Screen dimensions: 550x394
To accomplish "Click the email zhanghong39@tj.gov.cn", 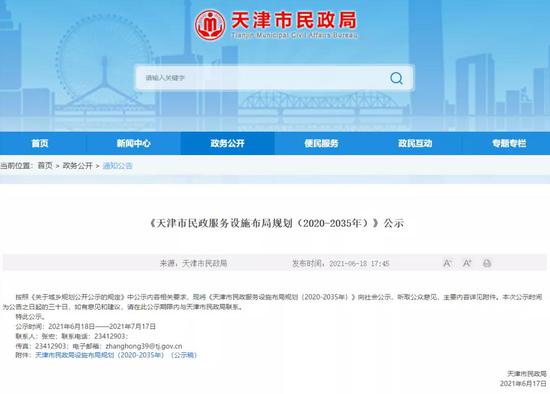I will point(144,346).
